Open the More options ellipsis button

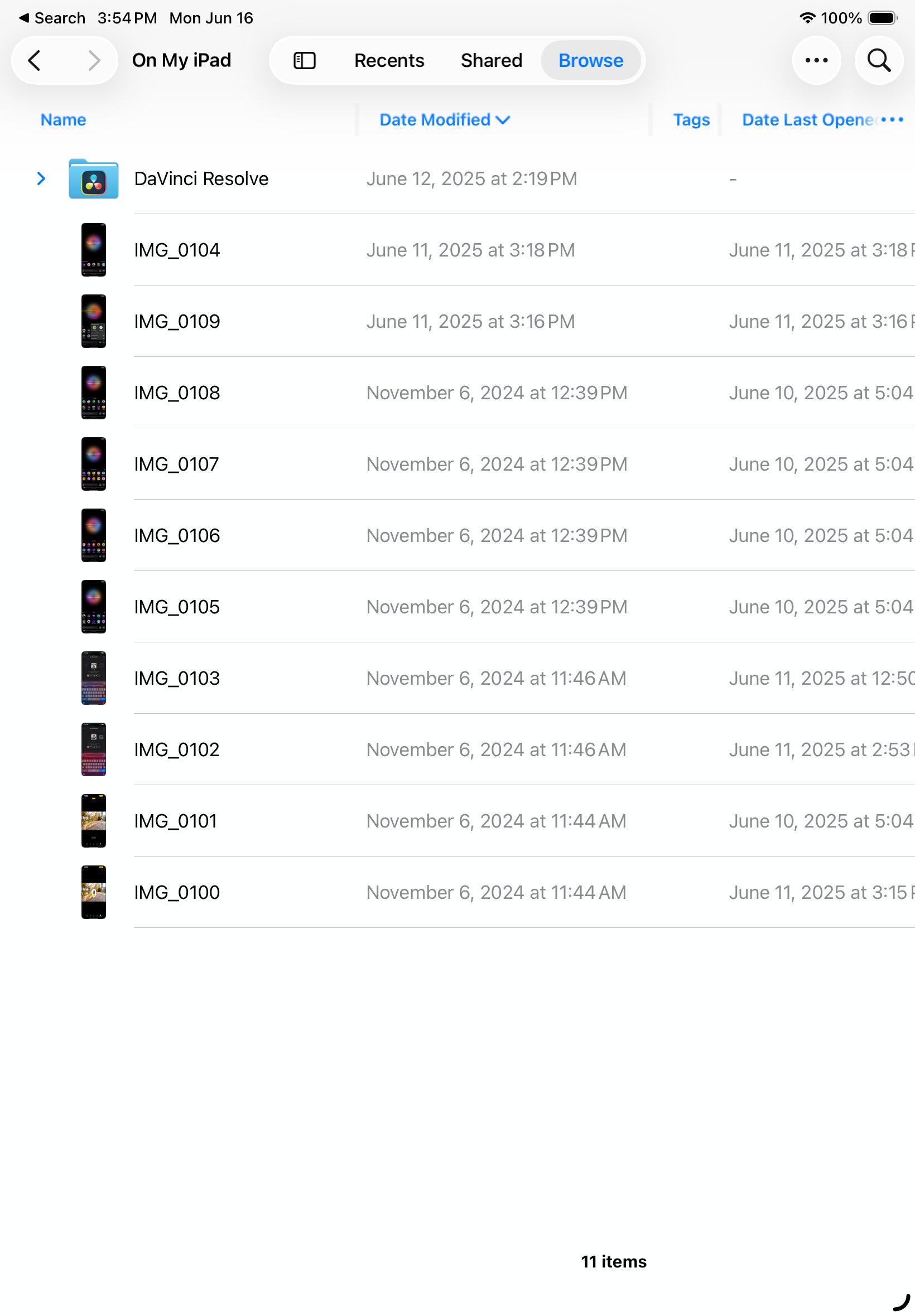click(x=816, y=60)
